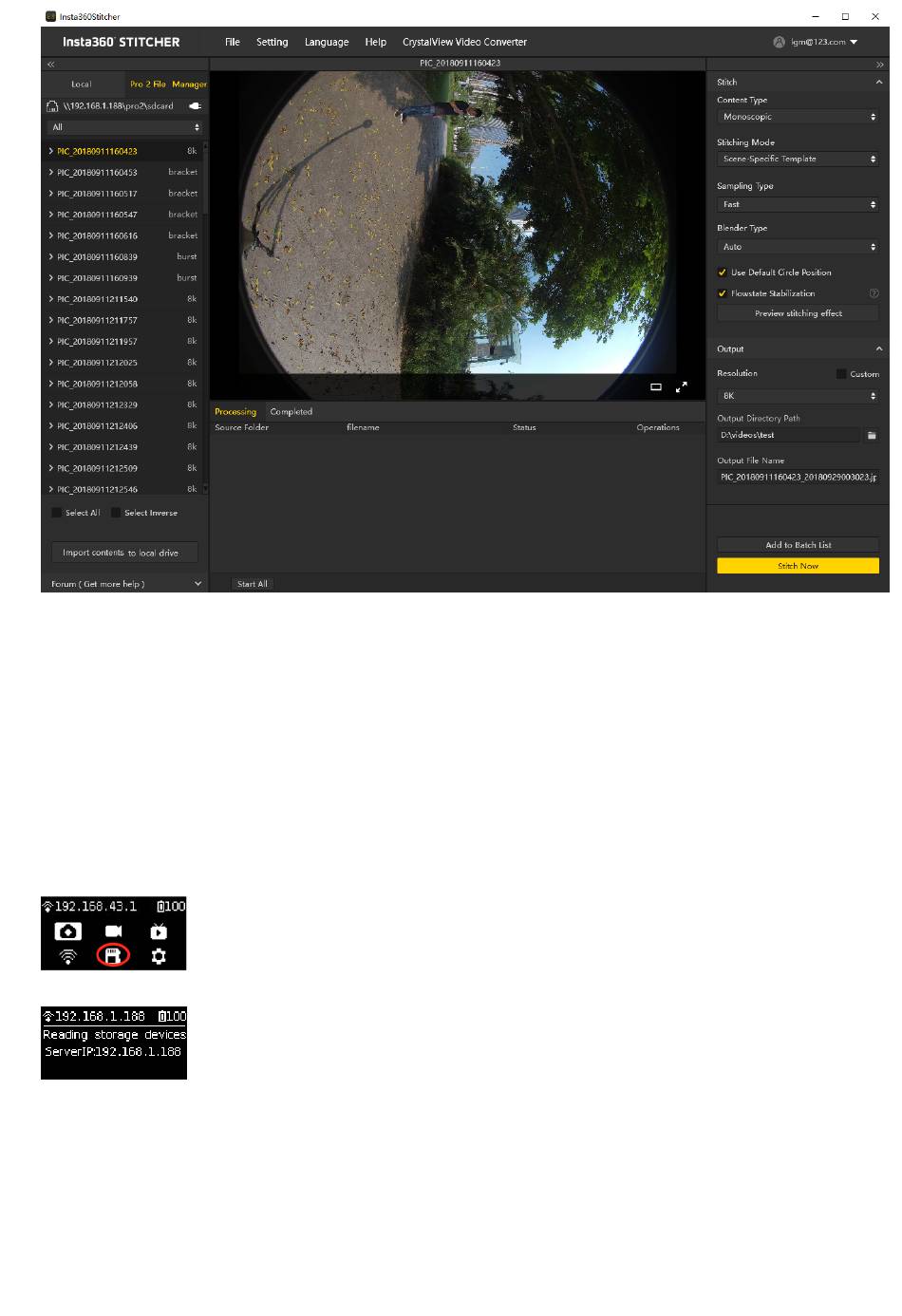The width and height of the screenshot is (902, 1316).
Task: Toggle the preview aspect rectangle icon
Action: [x=656, y=387]
